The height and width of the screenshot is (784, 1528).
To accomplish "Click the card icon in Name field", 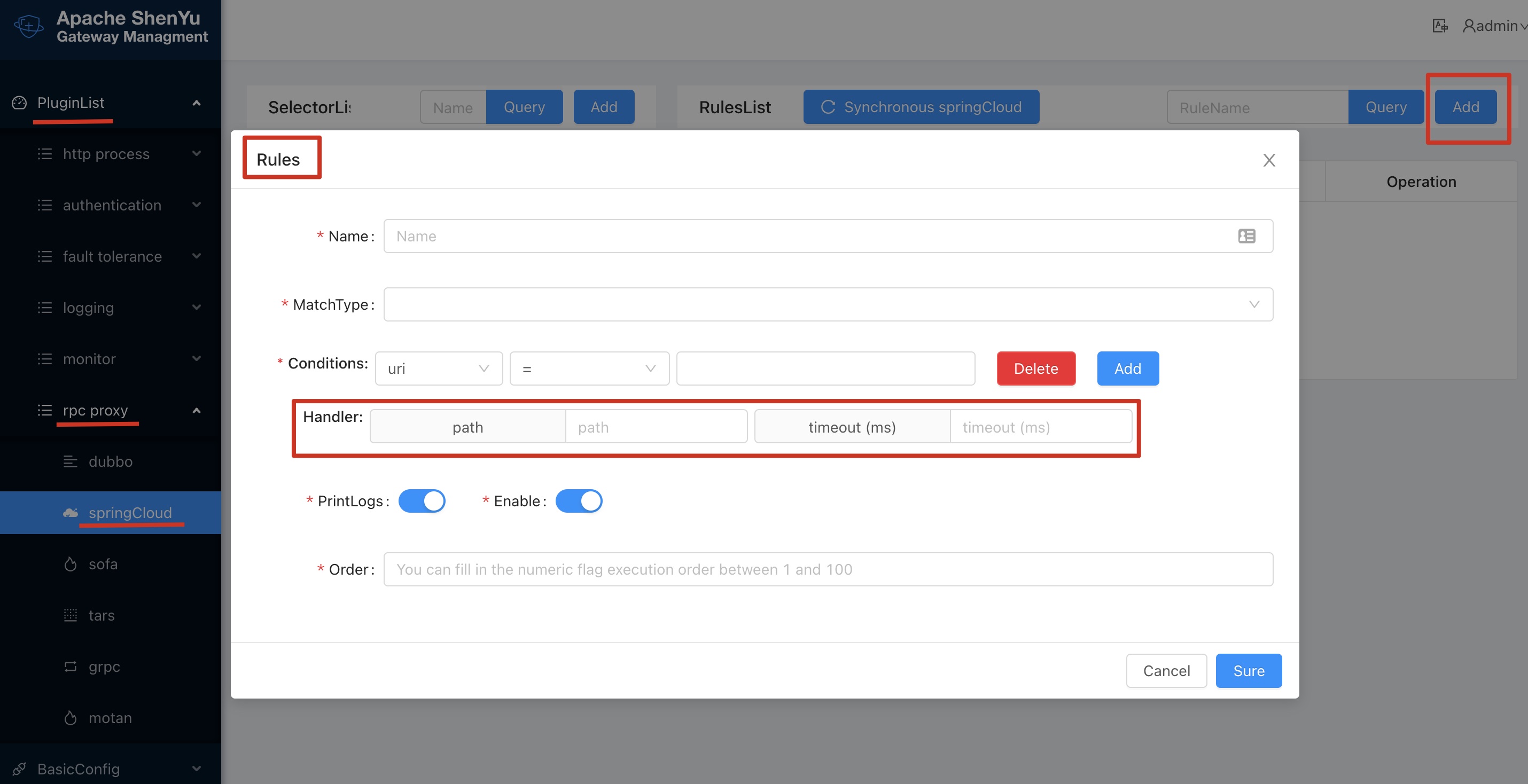I will (x=1246, y=236).
